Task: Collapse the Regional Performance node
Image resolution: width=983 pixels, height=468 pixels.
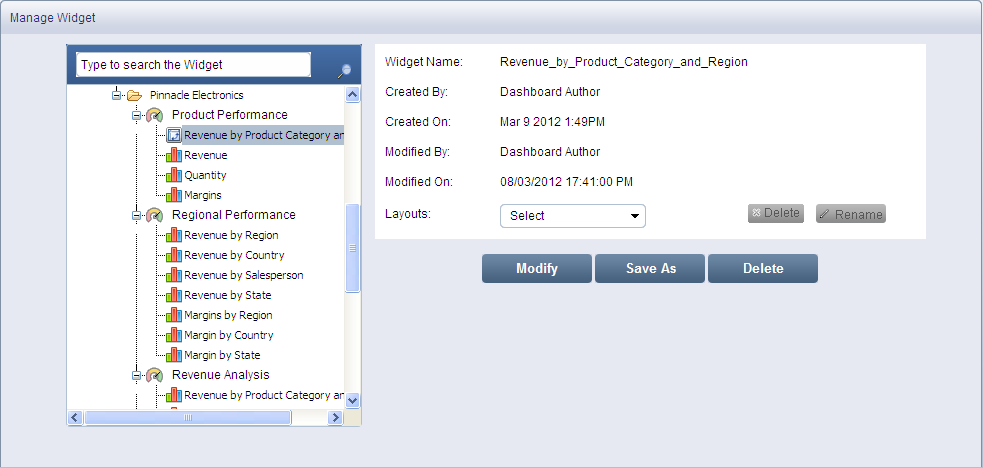Action: 136,216
